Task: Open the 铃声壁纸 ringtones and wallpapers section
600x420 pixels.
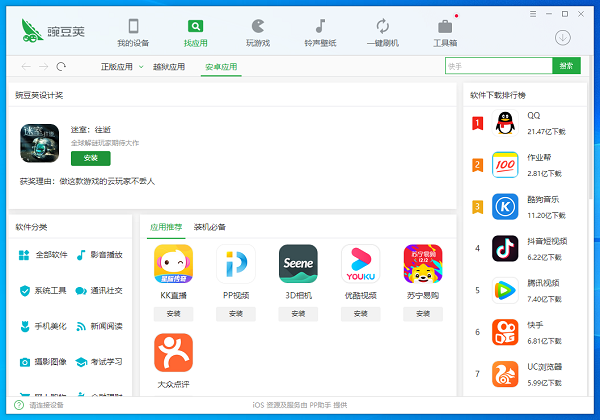Action: [320, 33]
